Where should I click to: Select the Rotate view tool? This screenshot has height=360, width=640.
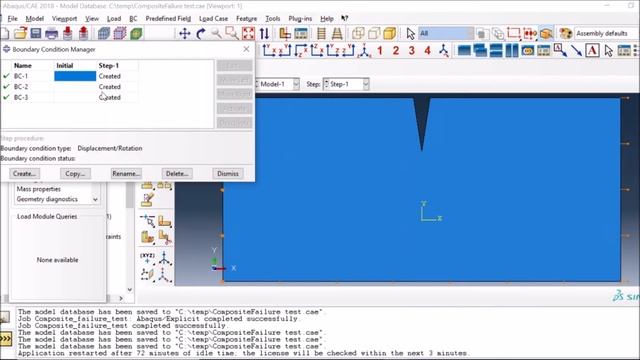tap(200, 33)
